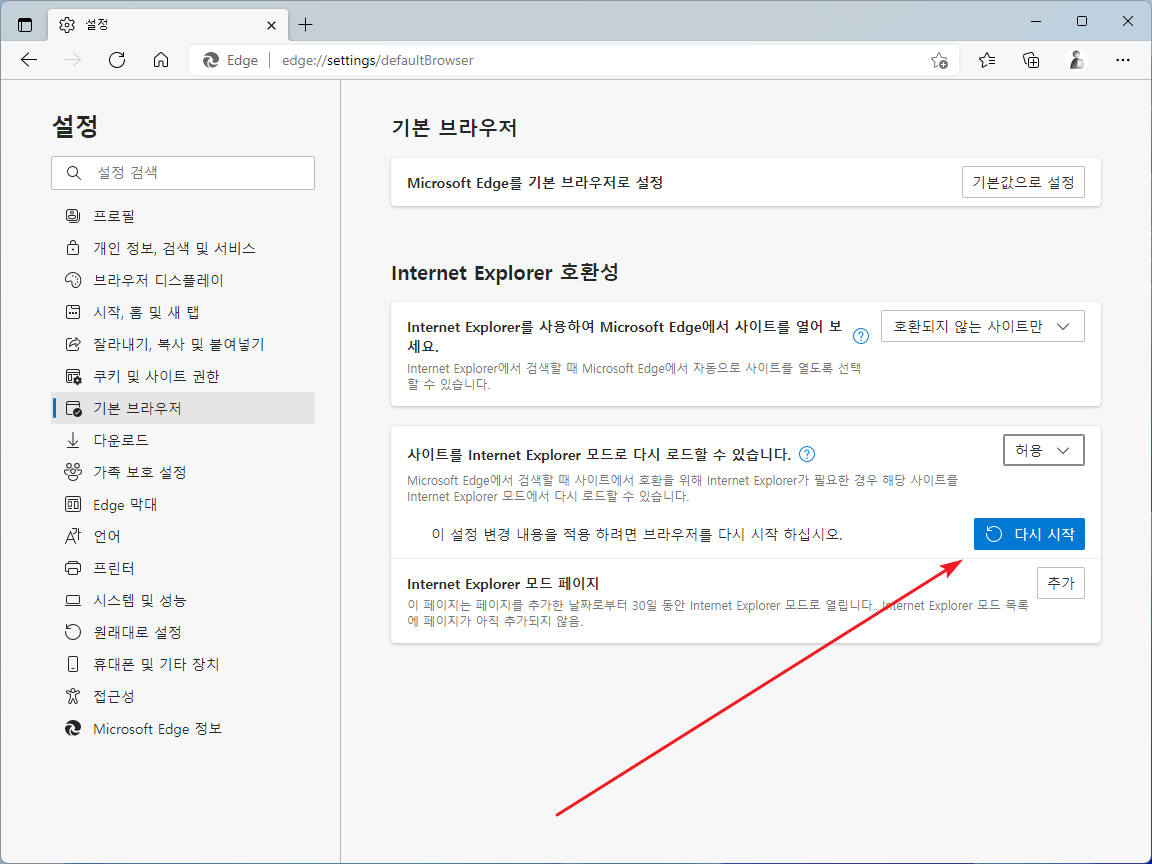Click the address bar URL
The height and width of the screenshot is (864, 1152).
(378, 60)
